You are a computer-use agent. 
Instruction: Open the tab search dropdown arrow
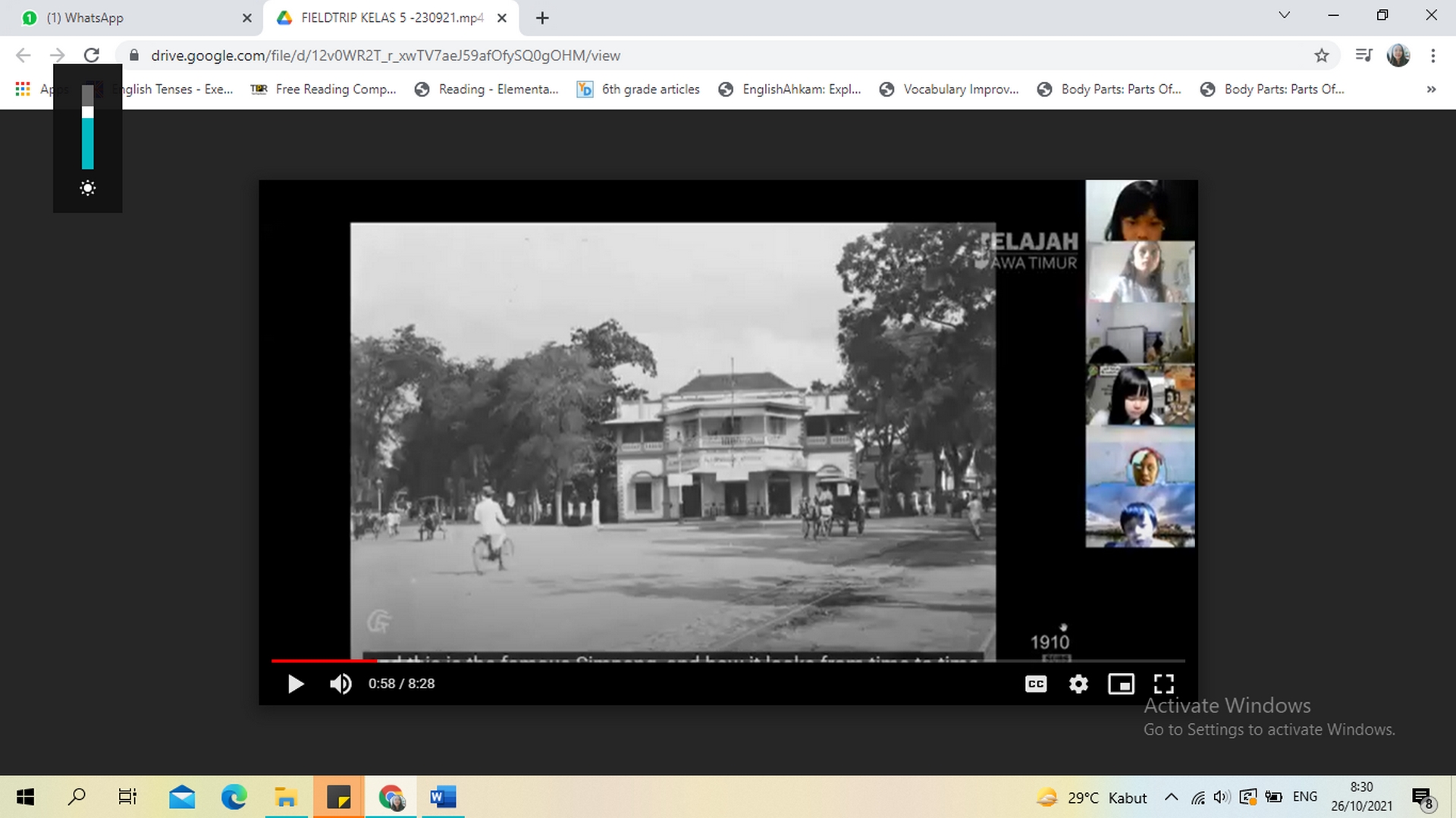click(x=1284, y=15)
